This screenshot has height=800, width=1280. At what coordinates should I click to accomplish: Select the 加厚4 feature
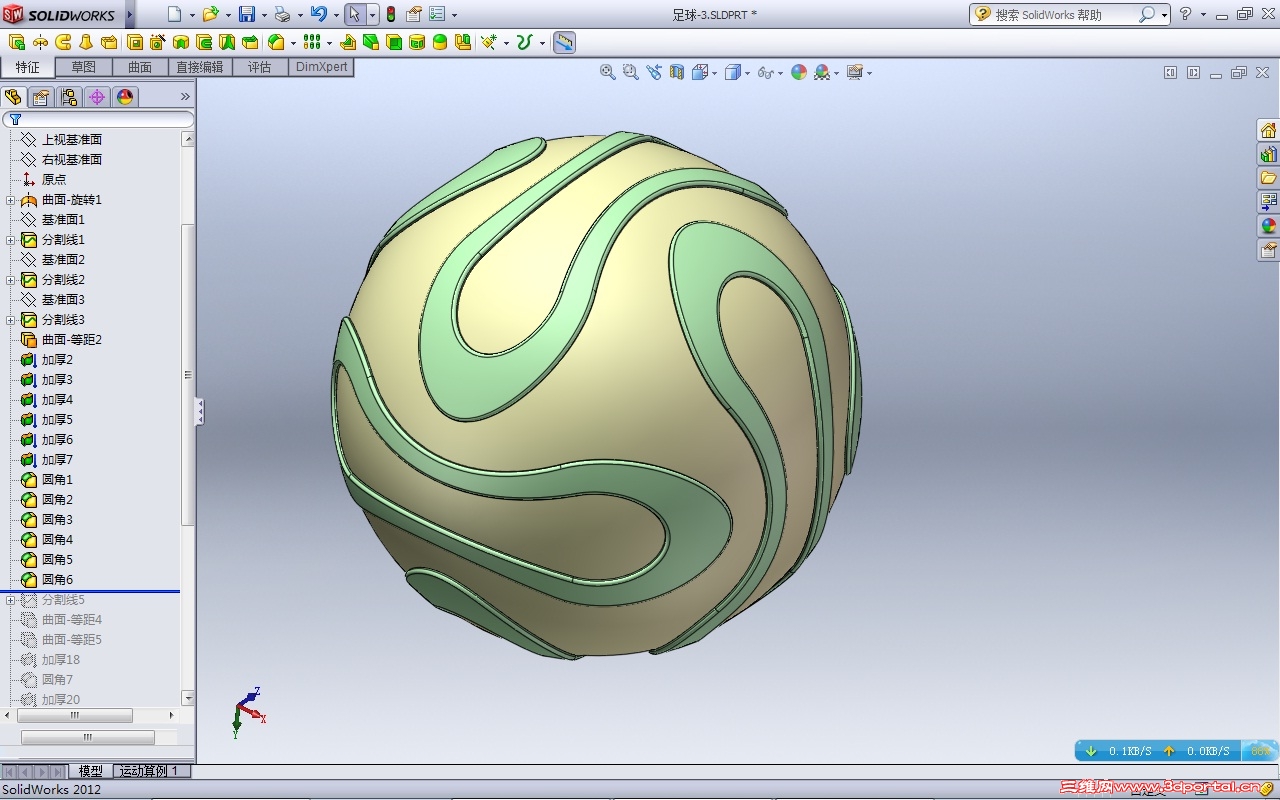(57, 400)
